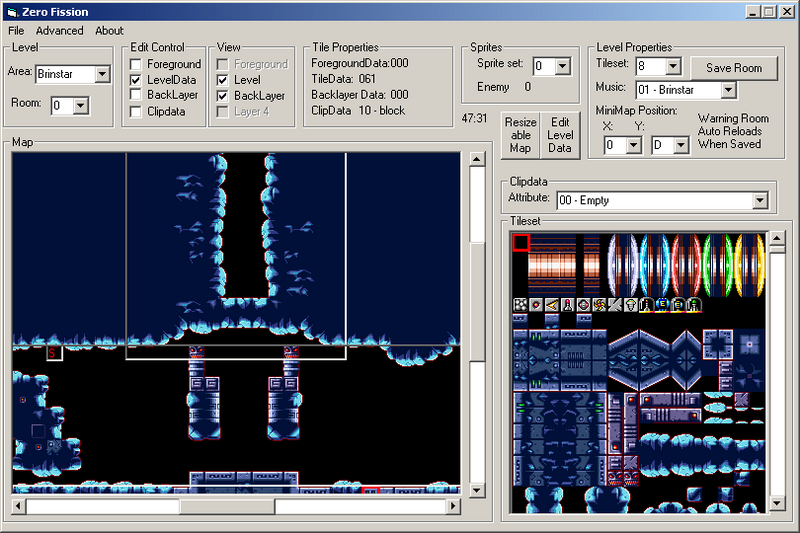Viewport: 800px width, 533px height.
Task: Enable BackLayer editing in Edit Control
Action: pos(136,95)
